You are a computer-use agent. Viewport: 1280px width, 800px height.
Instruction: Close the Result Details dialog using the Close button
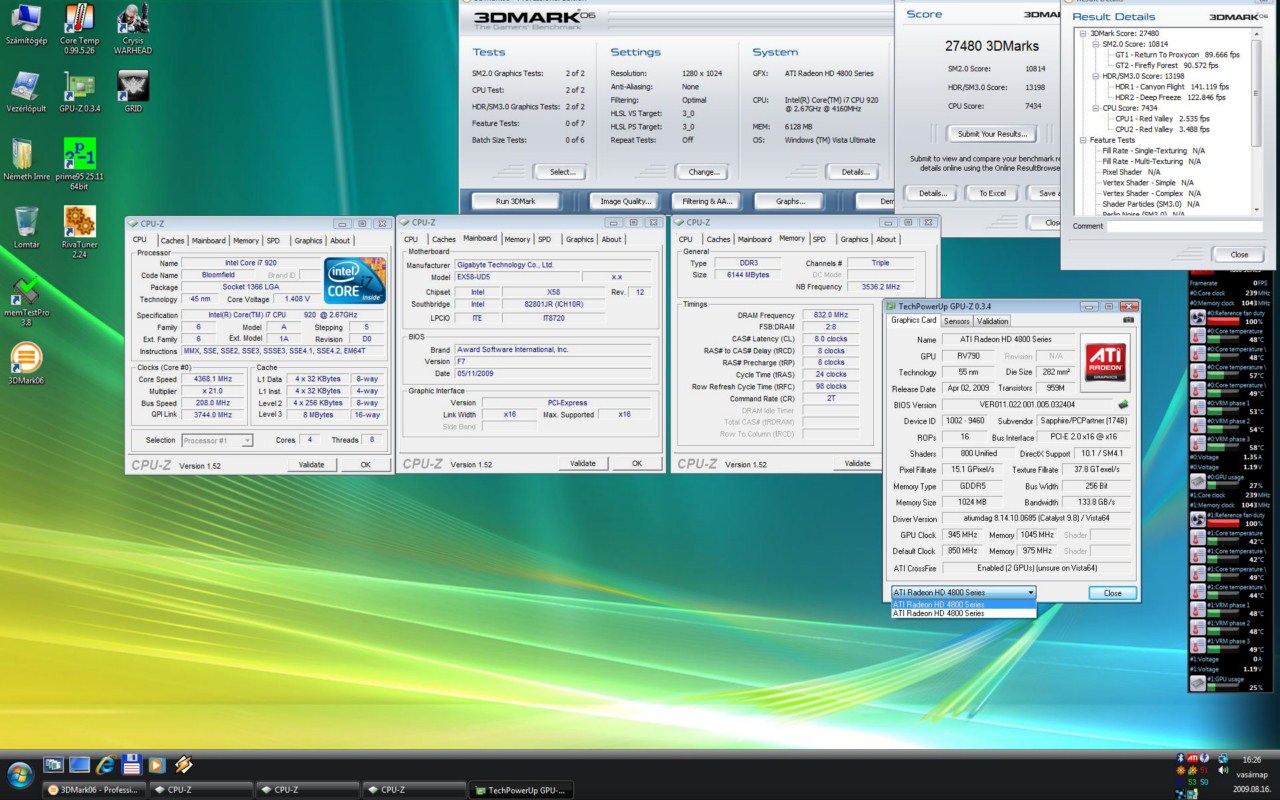point(1239,254)
